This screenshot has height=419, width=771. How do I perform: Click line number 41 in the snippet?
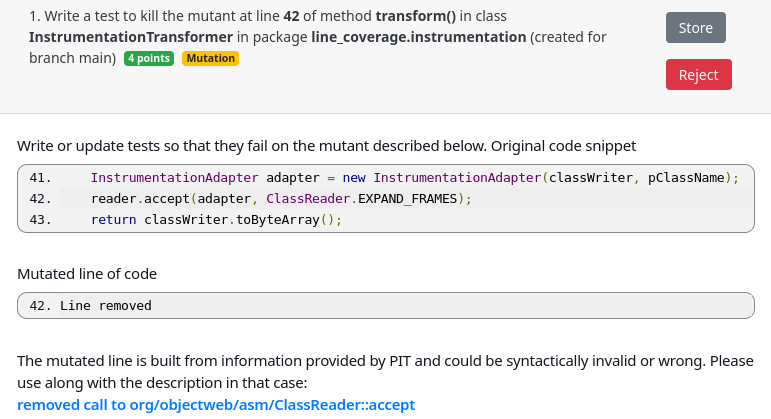pyautogui.click(x=41, y=178)
